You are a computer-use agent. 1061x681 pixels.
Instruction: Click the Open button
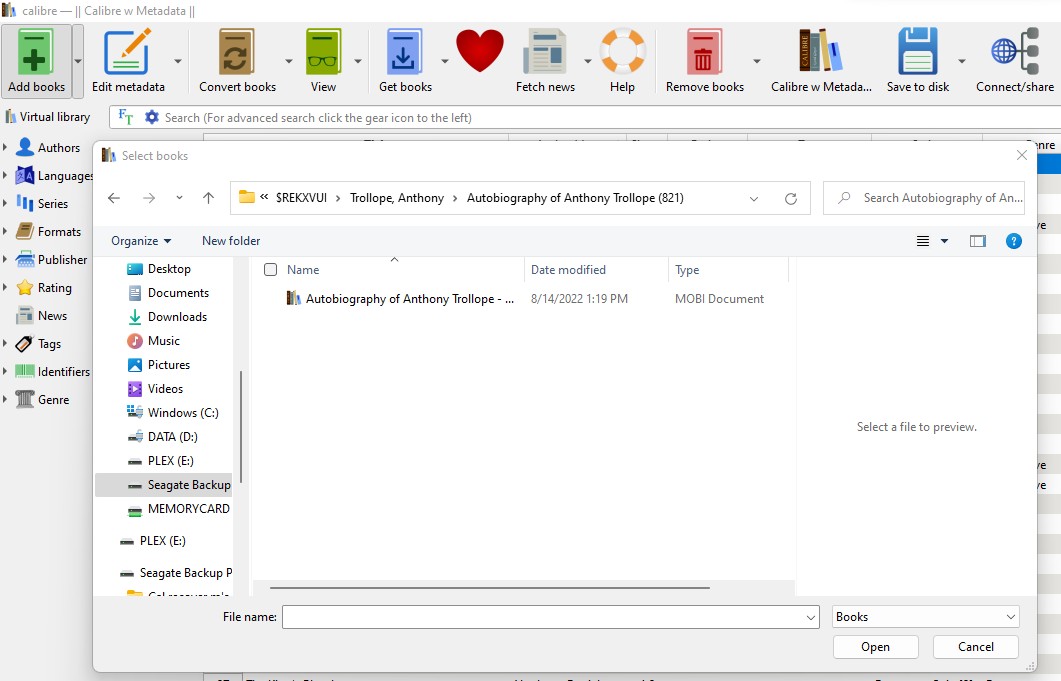point(876,647)
